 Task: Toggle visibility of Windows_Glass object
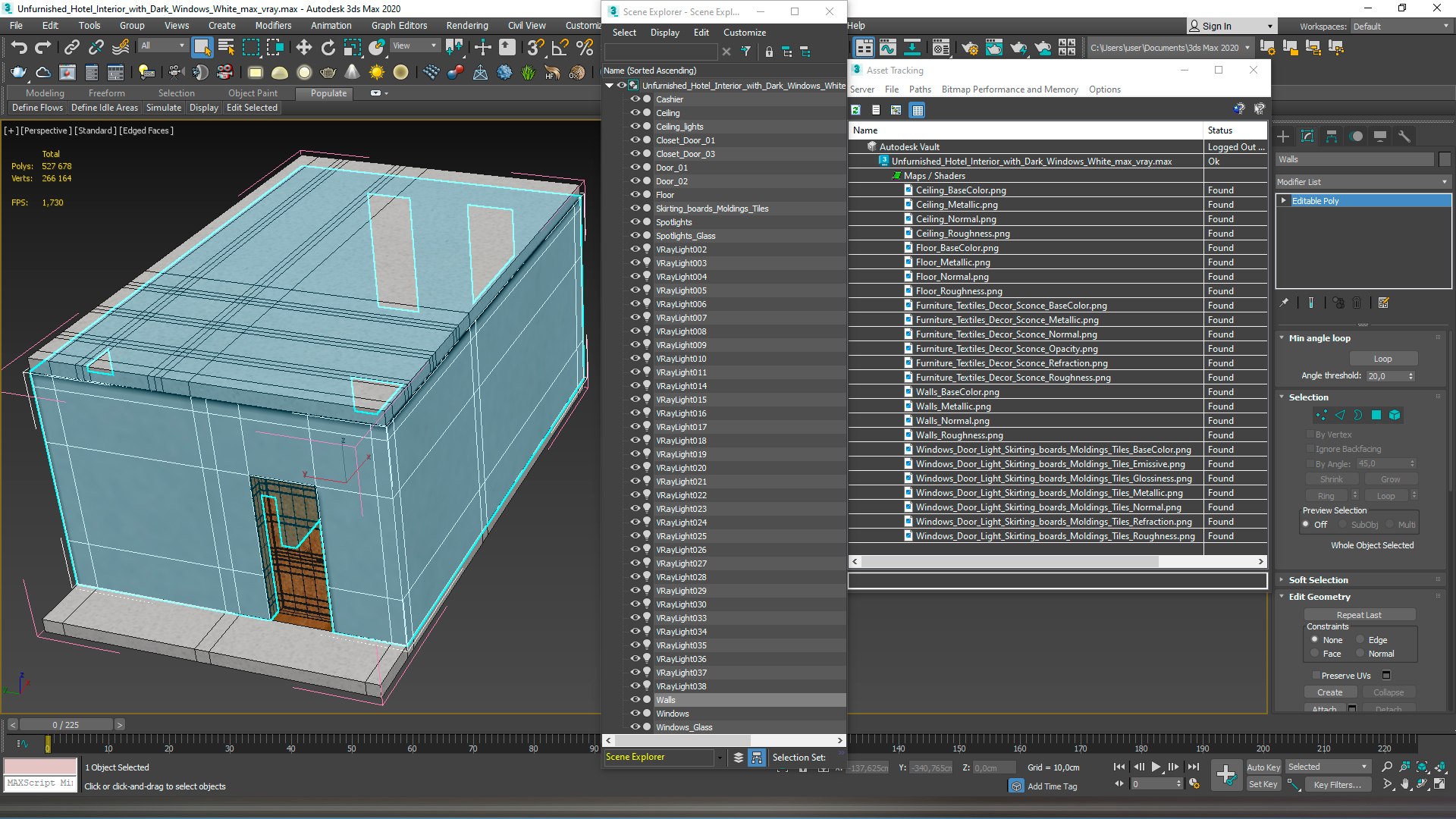pyautogui.click(x=635, y=727)
